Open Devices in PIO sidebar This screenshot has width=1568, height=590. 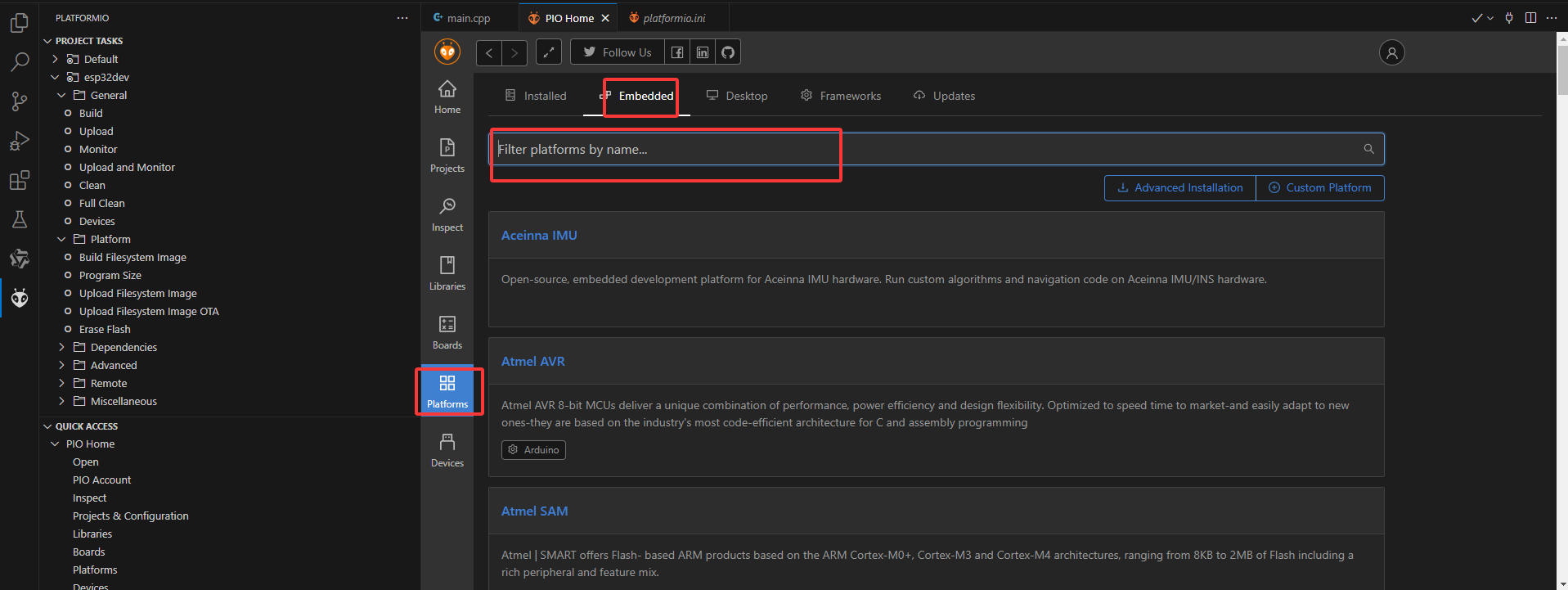click(447, 450)
